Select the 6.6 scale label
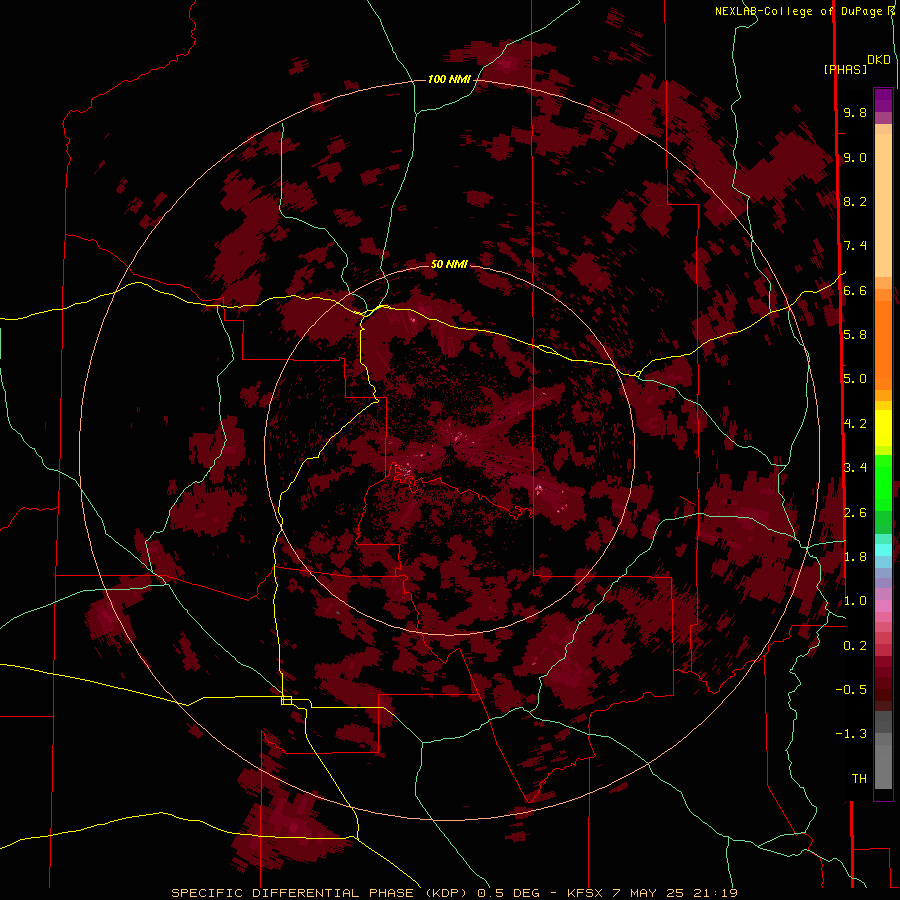 tap(855, 290)
